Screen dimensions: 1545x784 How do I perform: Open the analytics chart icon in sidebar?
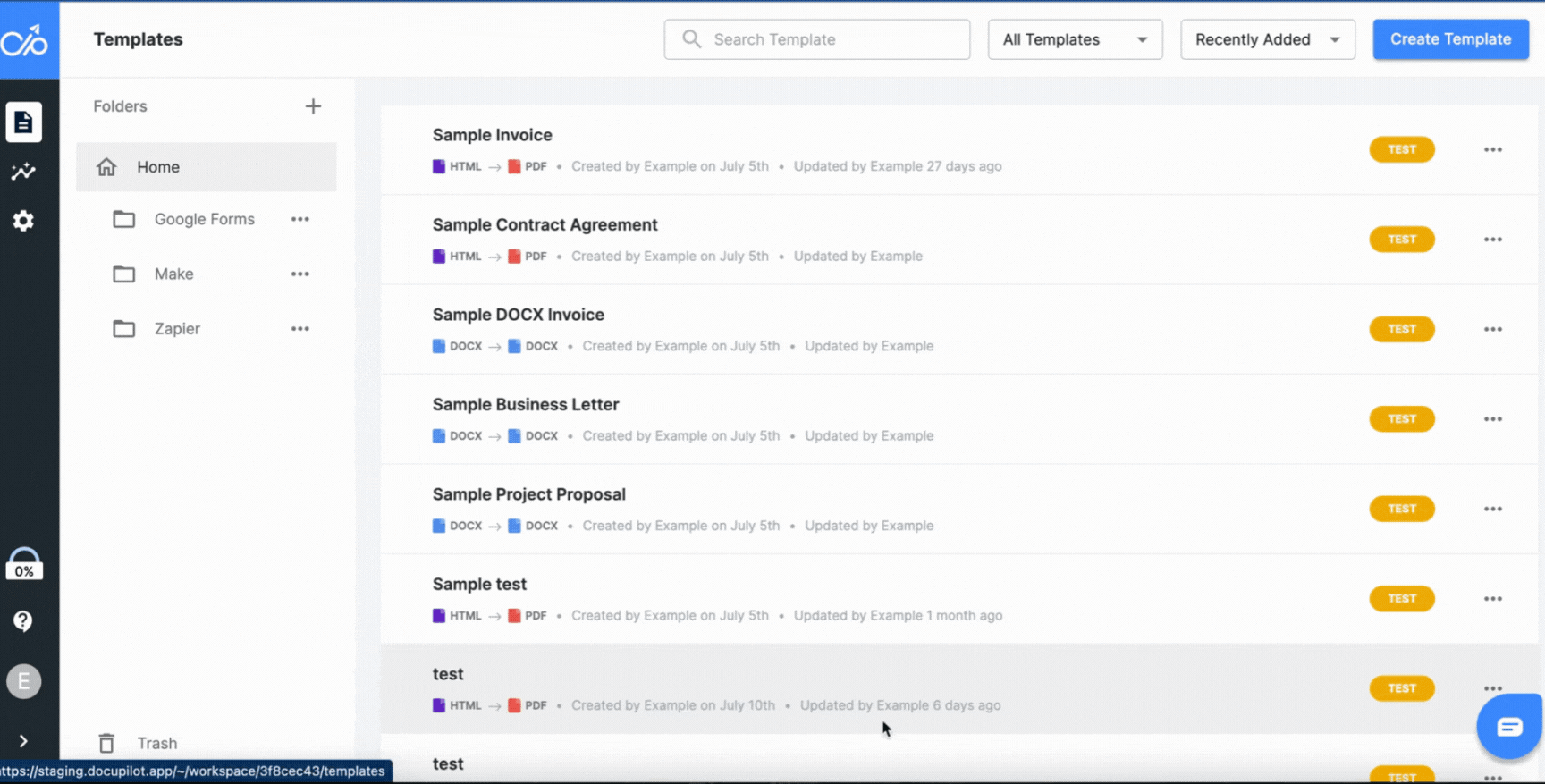tap(24, 172)
